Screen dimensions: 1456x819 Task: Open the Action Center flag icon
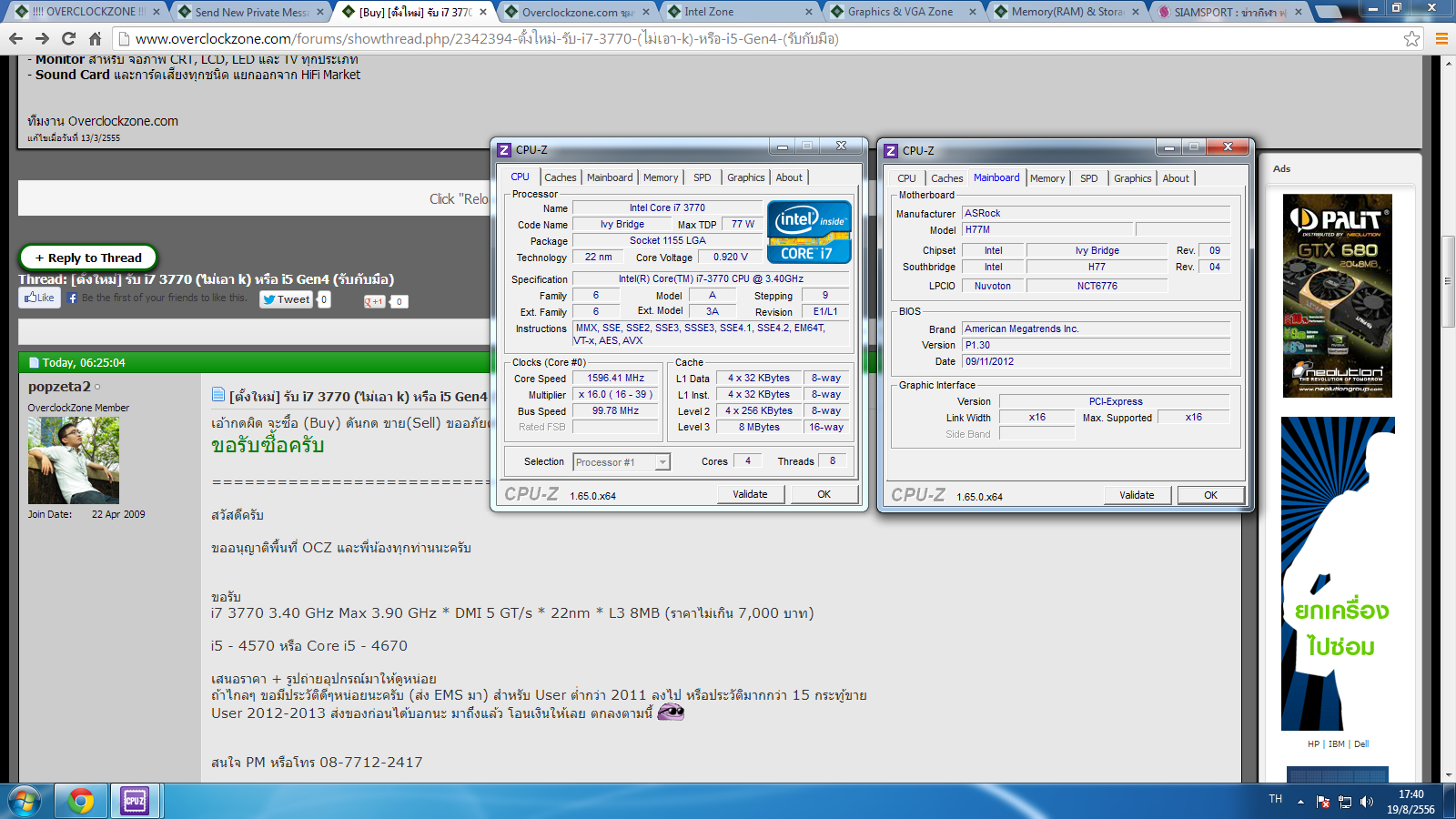(1323, 802)
